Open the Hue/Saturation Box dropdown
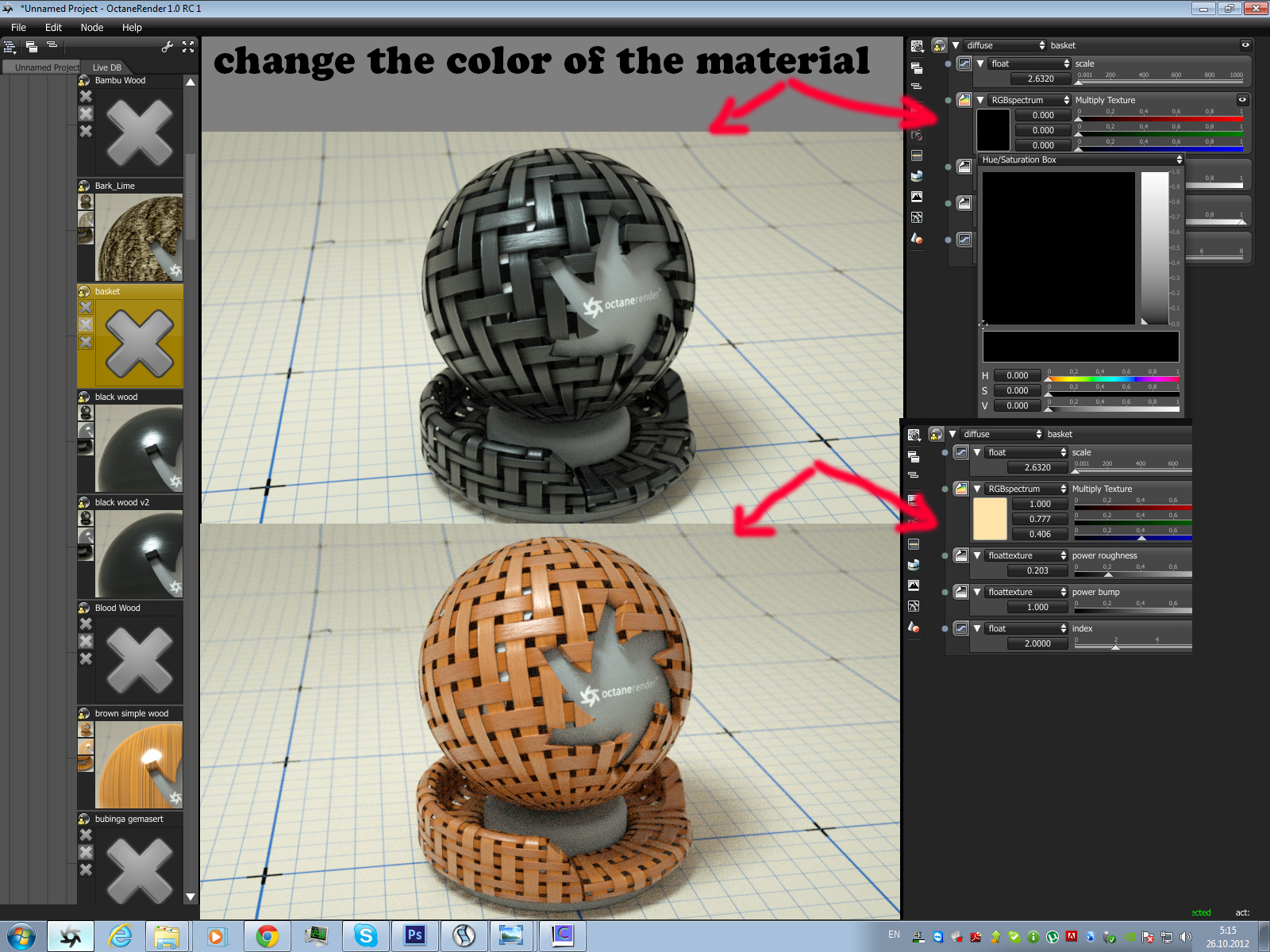This screenshot has width=1270, height=952. [1082, 159]
